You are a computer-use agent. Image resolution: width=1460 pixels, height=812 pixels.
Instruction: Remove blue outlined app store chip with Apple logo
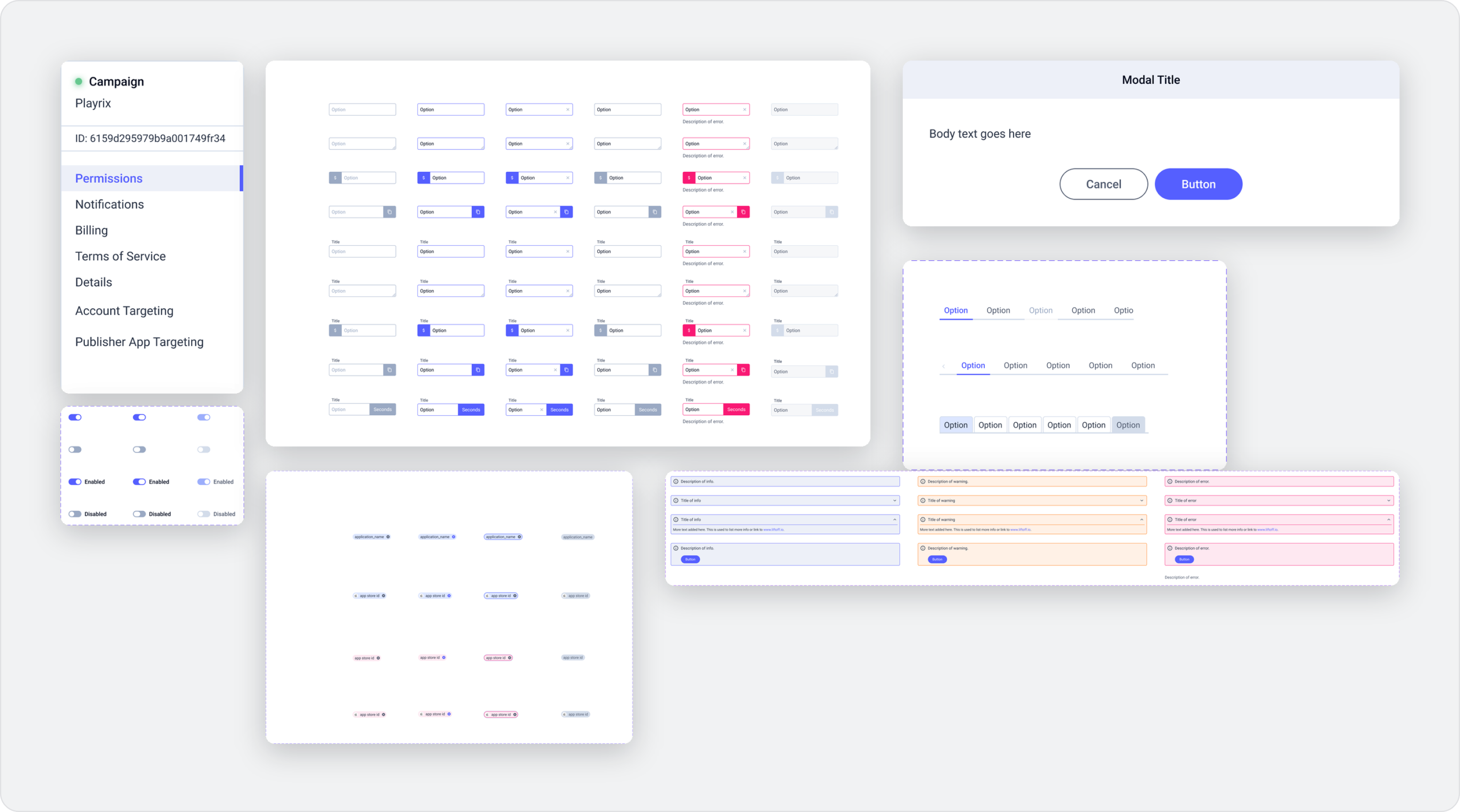coord(515,595)
